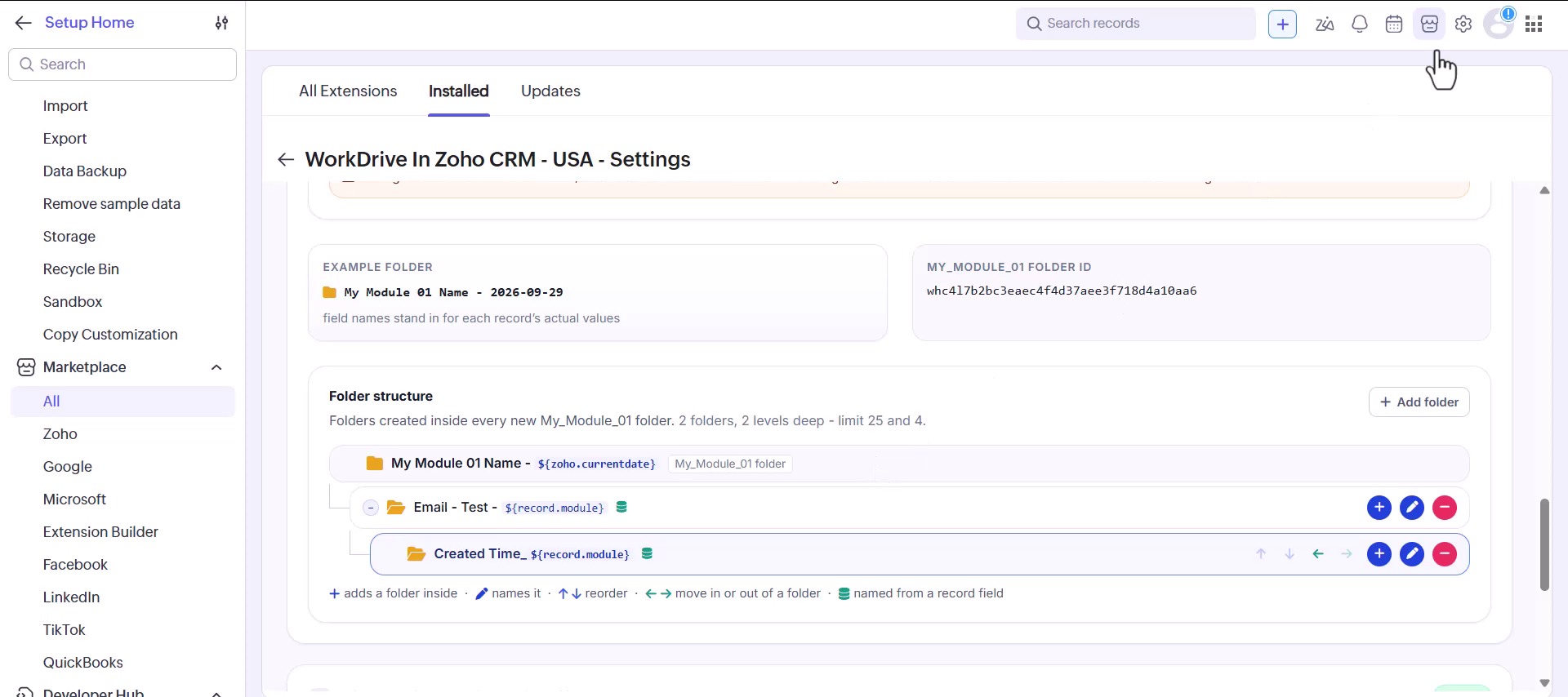Go back from WorkDrive Settings page
This screenshot has height=697, width=1568.
pyautogui.click(x=285, y=159)
